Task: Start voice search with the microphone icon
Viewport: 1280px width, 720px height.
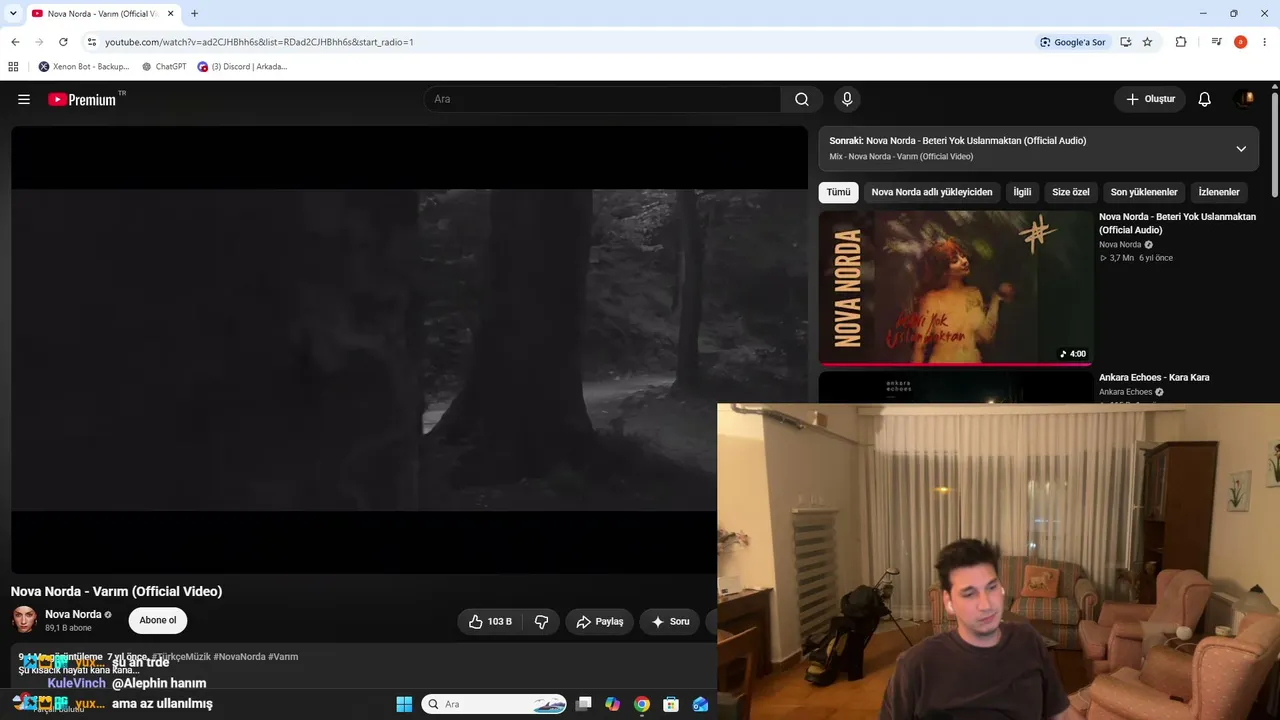Action: point(847,99)
